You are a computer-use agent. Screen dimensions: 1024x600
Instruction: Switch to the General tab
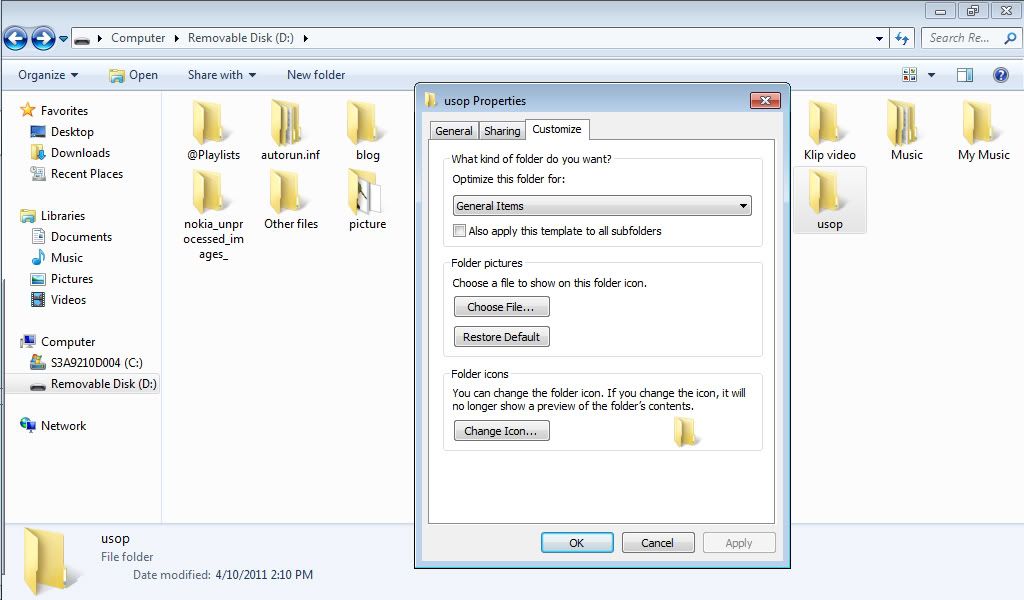click(453, 131)
